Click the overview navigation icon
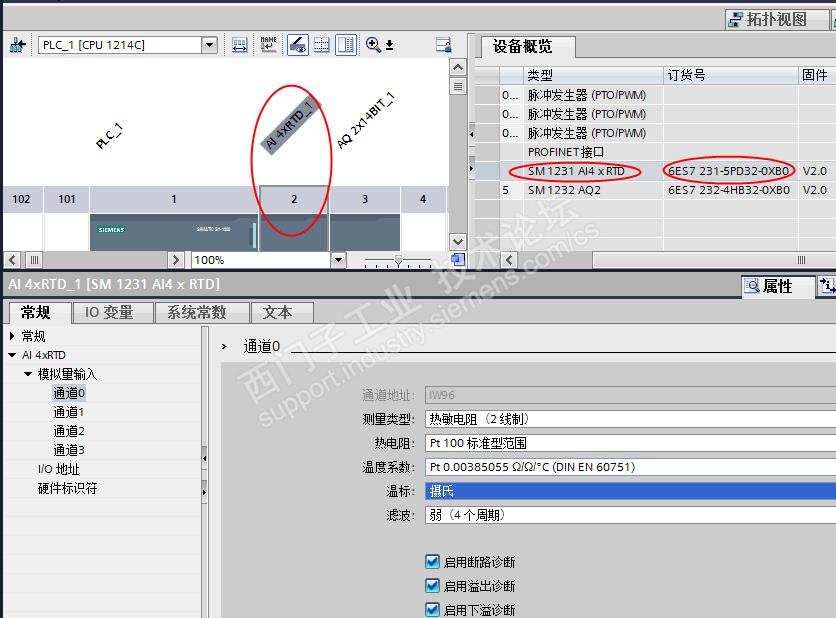The height and width of the screenshot is (618, 836). click(x=457, y=260)
